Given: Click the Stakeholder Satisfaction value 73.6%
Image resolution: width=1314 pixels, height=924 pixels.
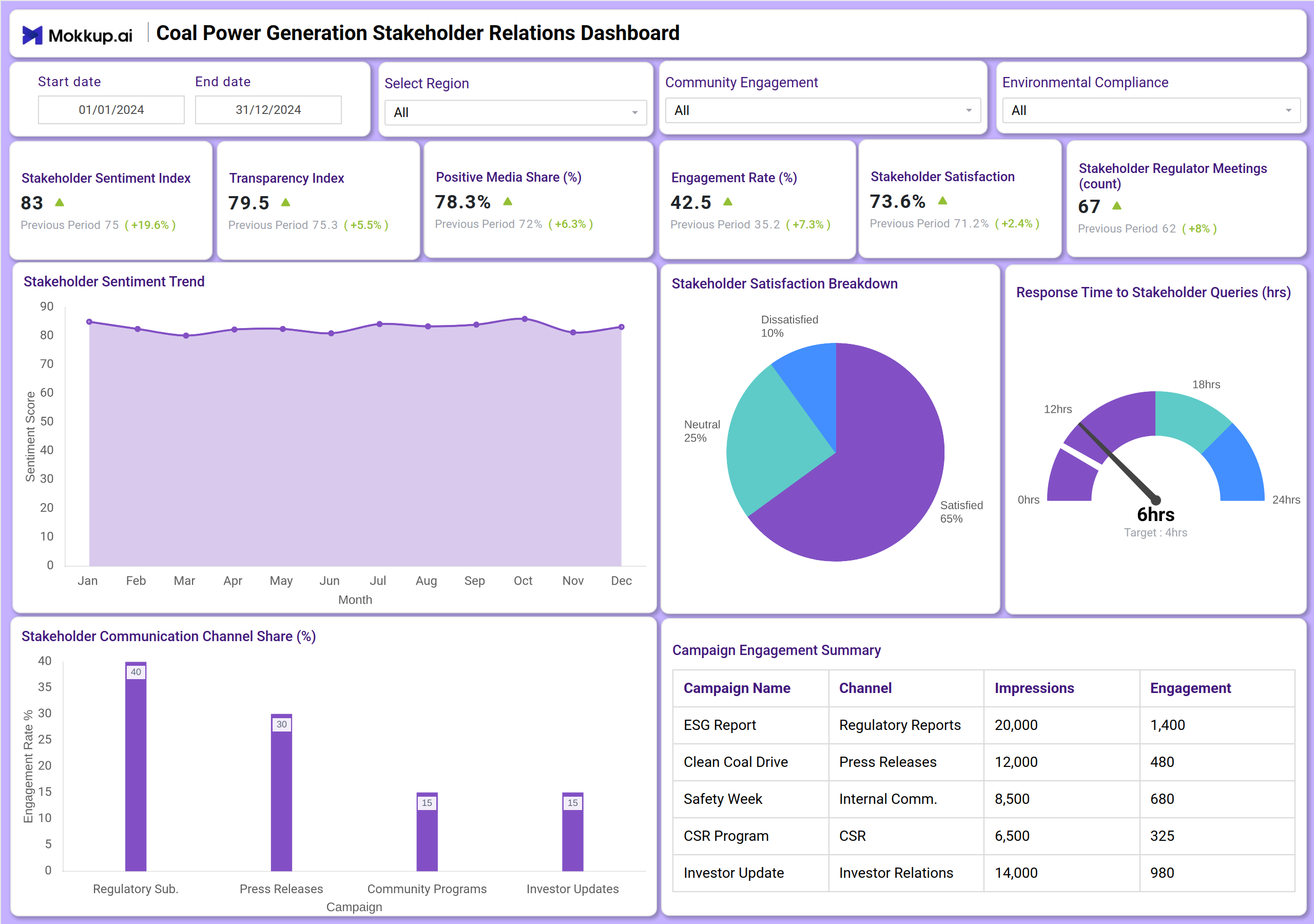Looking at the screenshot, I should 898,201.
